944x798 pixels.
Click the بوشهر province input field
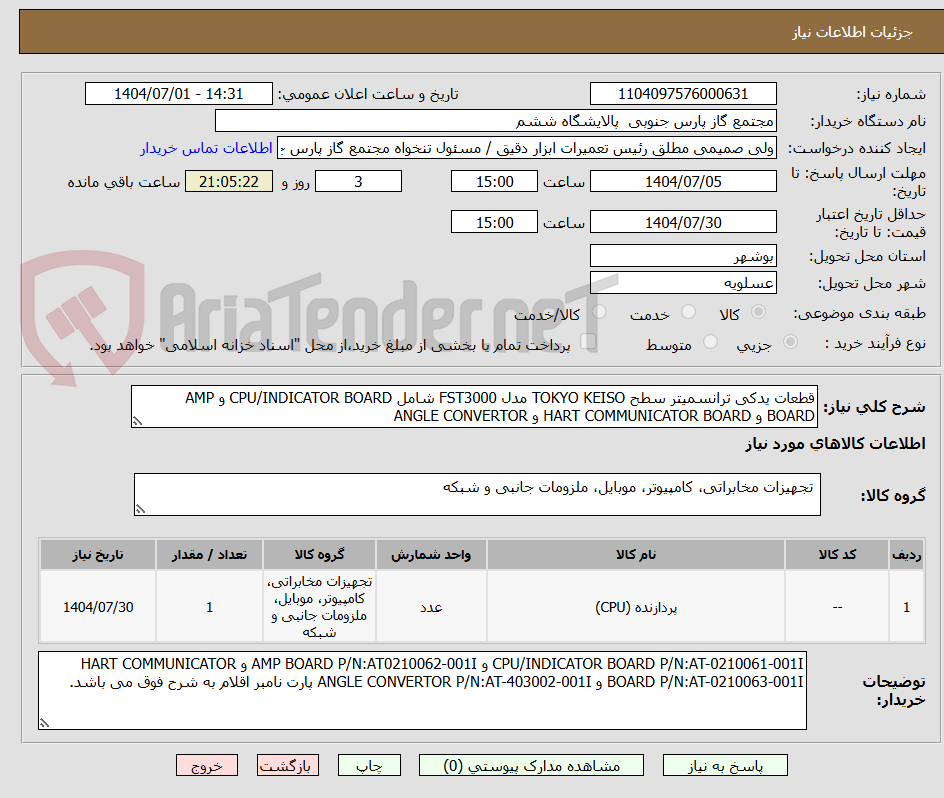point(683,255)
